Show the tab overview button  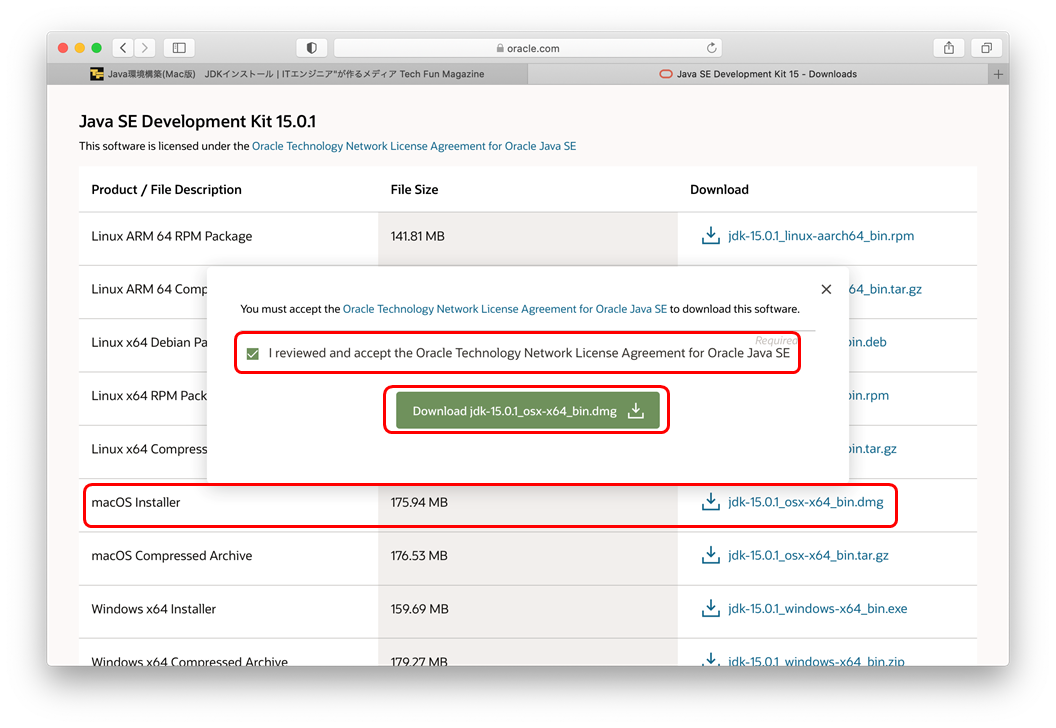(x=986, y=48)
